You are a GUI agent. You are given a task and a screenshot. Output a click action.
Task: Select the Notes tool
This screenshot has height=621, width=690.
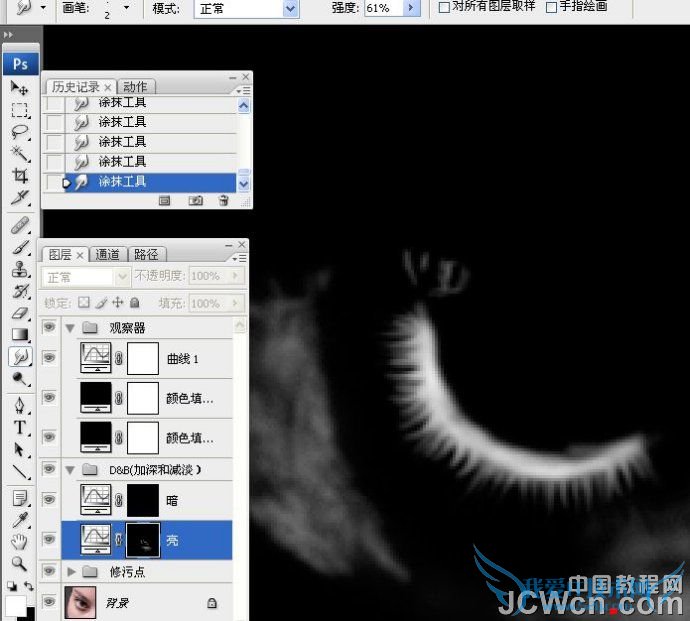point(19,499)
